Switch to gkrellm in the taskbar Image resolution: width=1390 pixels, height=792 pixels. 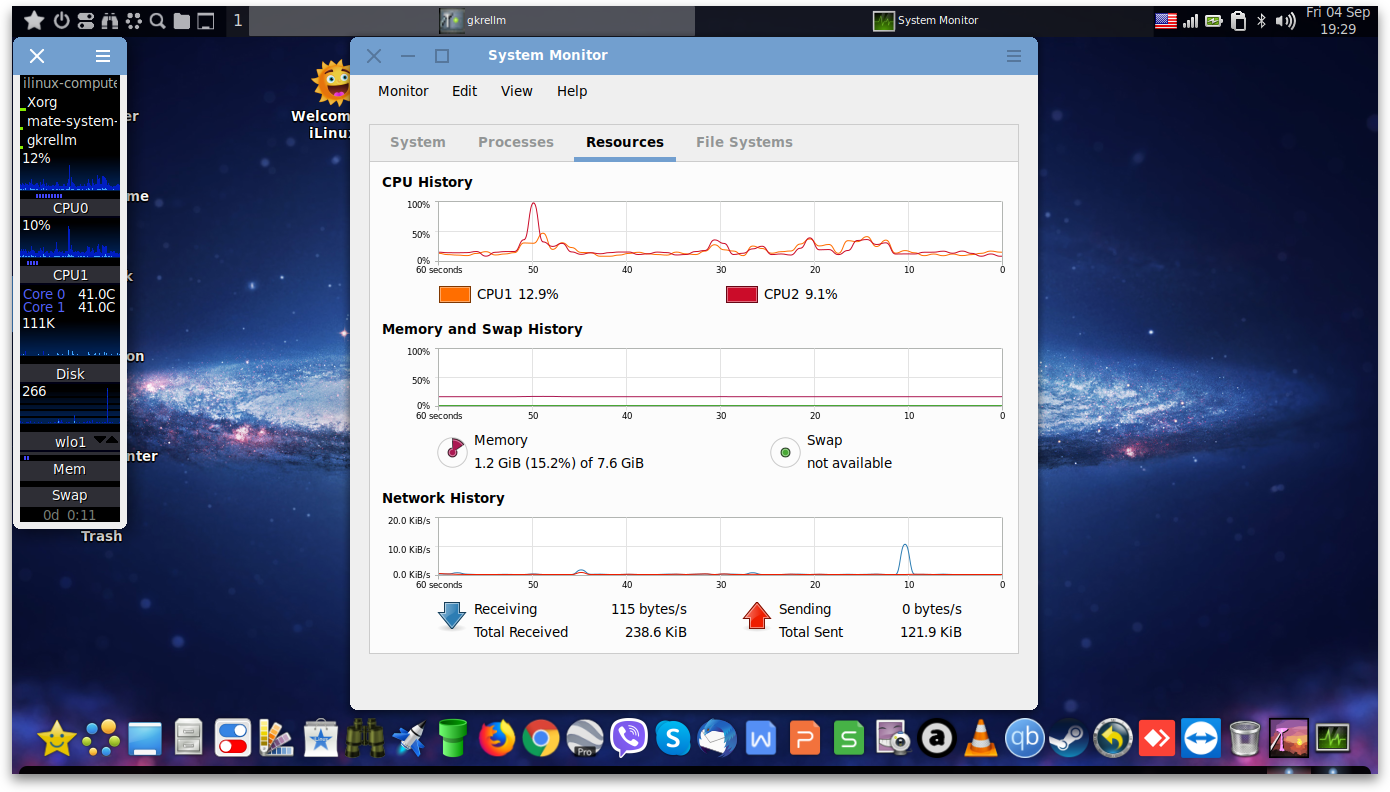[x=471, y=20]
